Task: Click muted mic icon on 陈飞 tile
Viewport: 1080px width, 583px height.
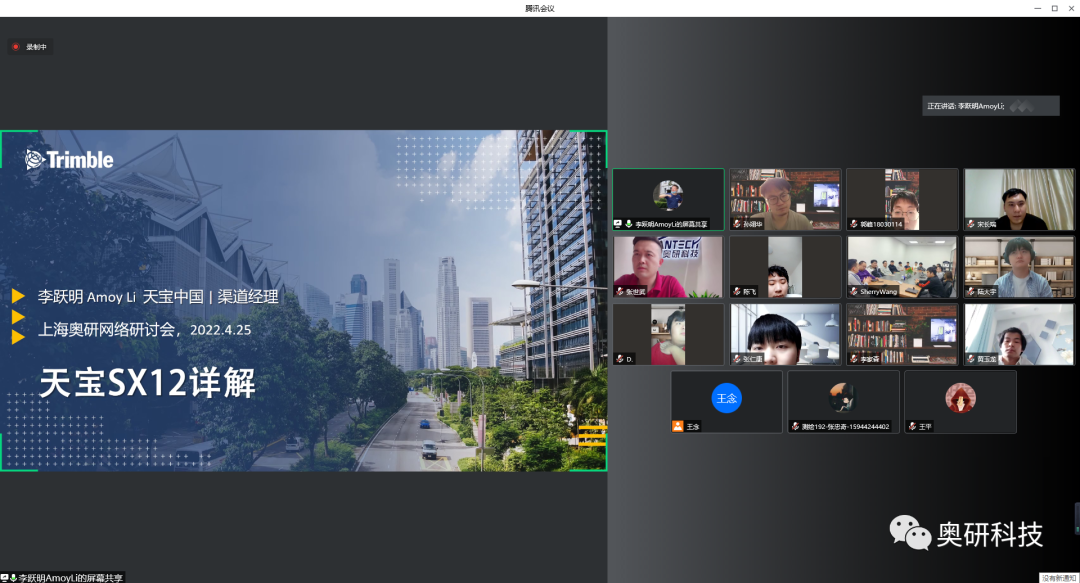Action: [x=737, y=292]
